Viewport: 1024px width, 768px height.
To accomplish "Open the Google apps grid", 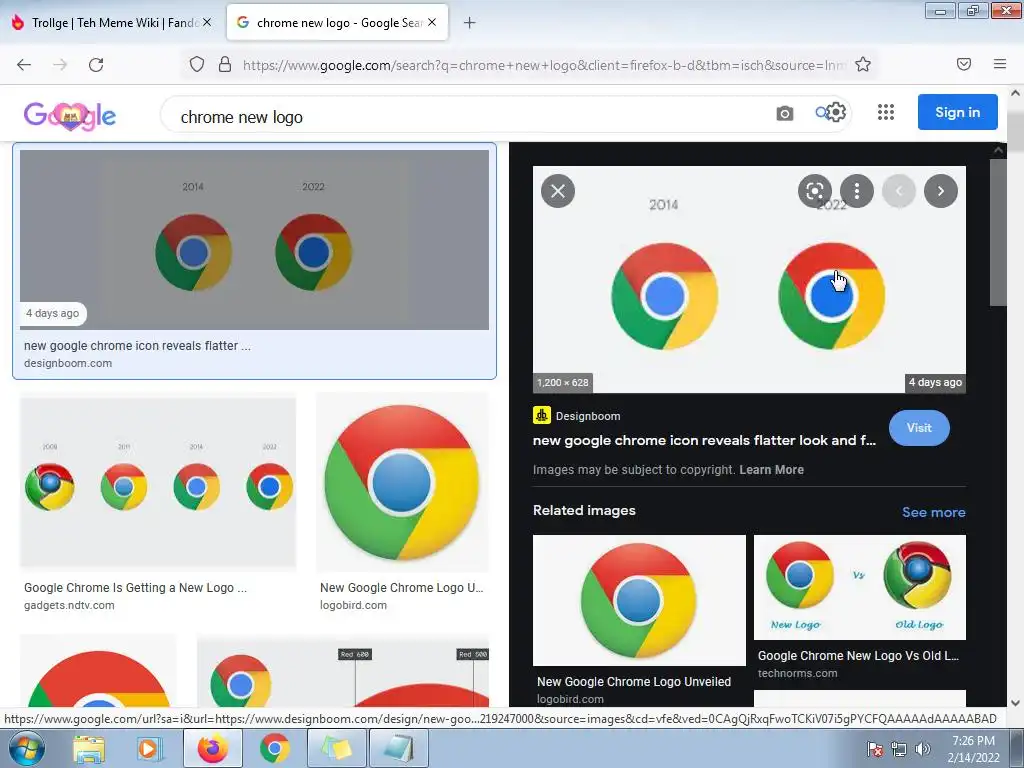I will coord(886,112).
